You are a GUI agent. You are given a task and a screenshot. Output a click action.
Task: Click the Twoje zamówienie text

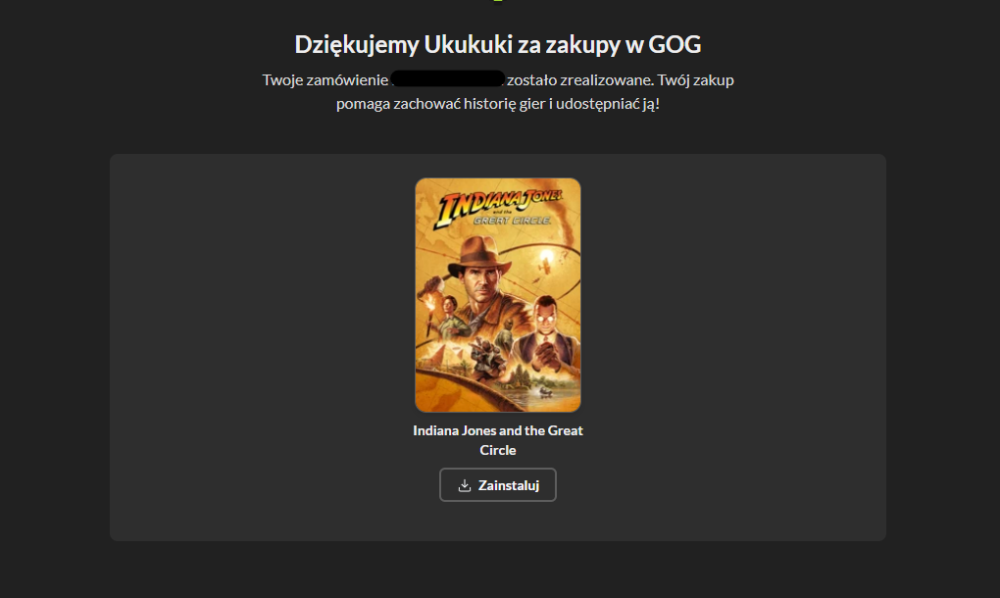325,80
